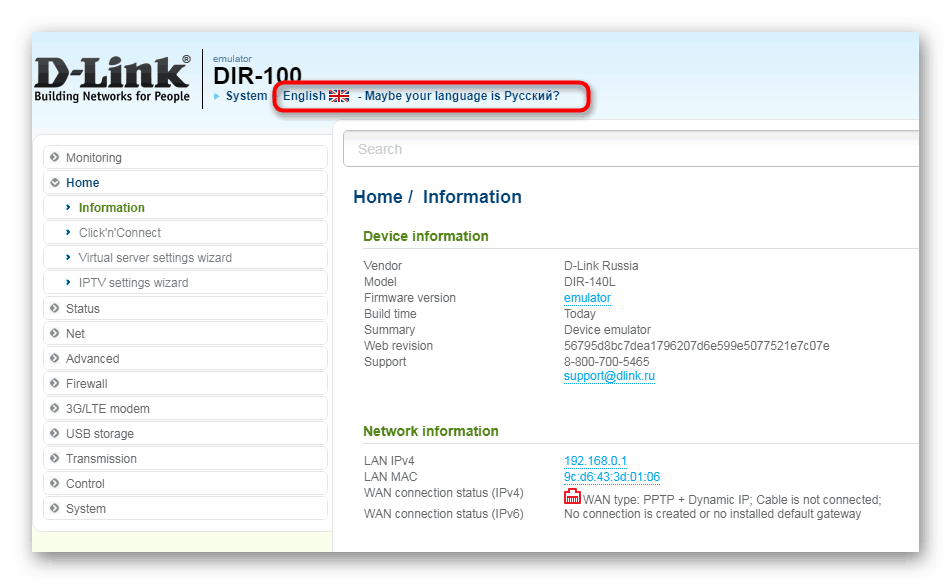Viewport: 951px width, 584px height.
Task: Open IPTV settings wizard
Action: tap(186, 283)
